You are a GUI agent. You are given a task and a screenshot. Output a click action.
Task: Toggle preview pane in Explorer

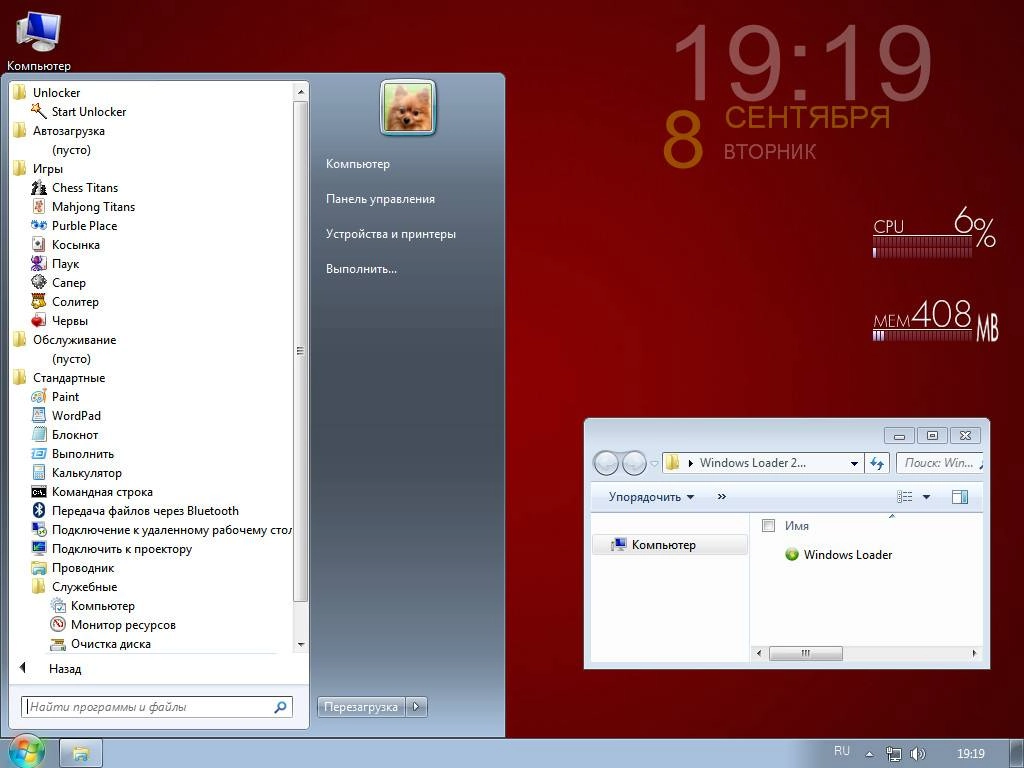(959, 497)
